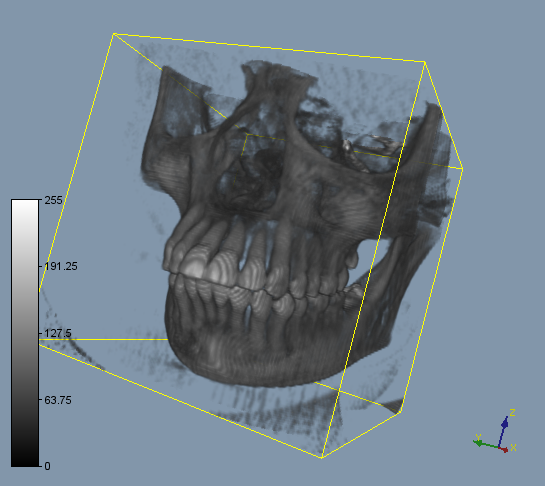Click the bottom corner of the yellow bounding box
545x486 pixels.
pos(322,457)
